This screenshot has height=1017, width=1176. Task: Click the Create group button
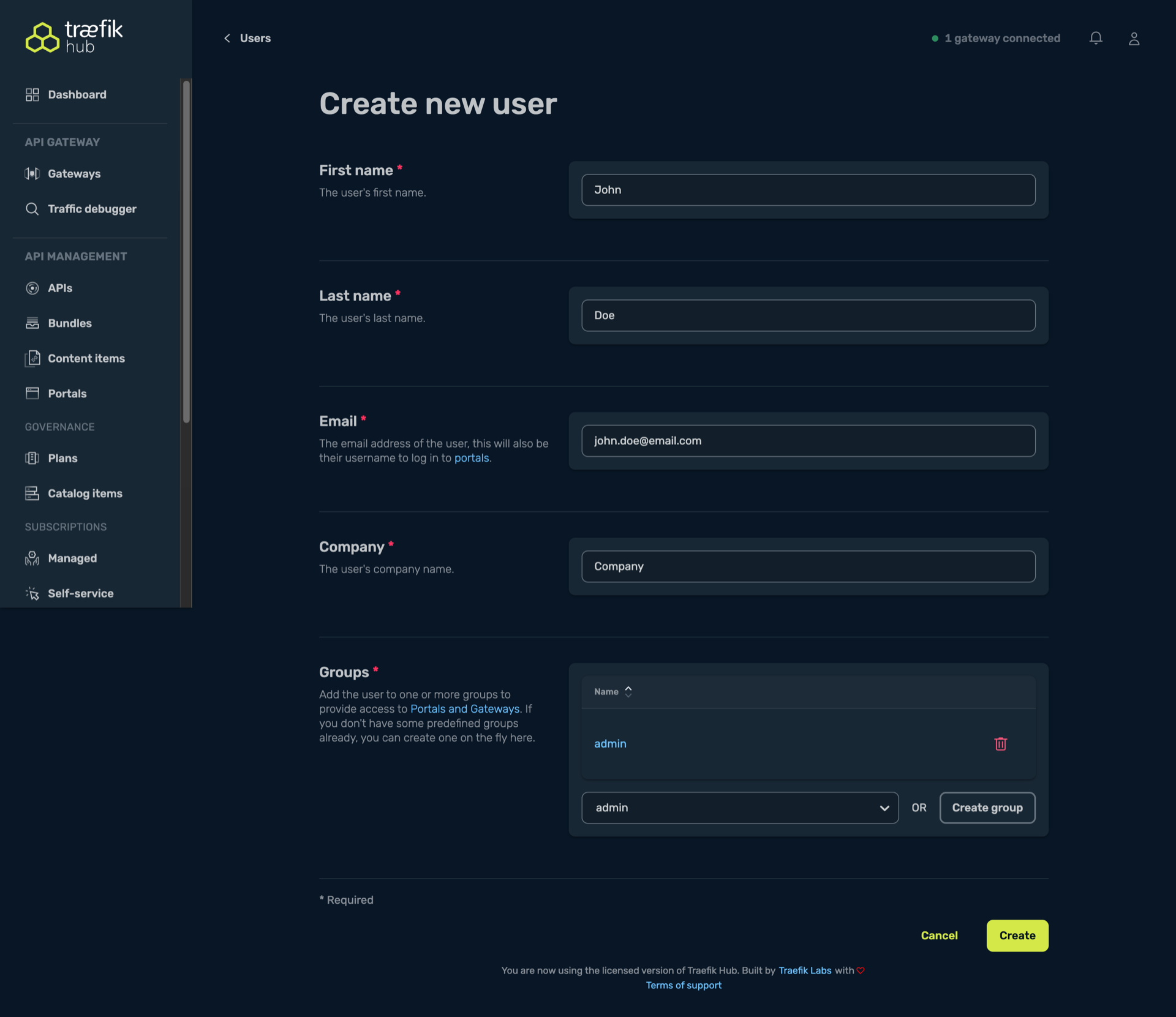pyautogui.click(x=987, y=808)
